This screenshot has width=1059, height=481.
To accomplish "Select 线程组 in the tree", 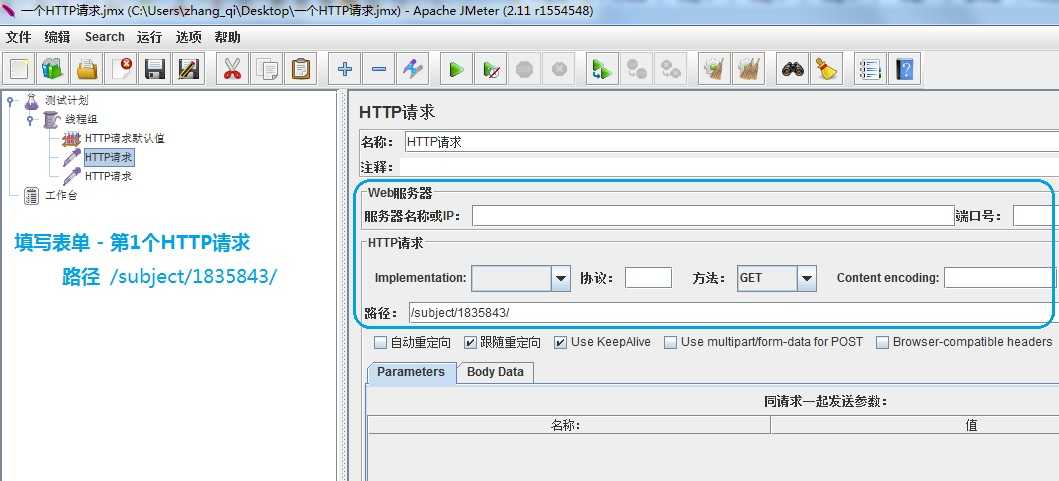I will click(x=82, y=120).
